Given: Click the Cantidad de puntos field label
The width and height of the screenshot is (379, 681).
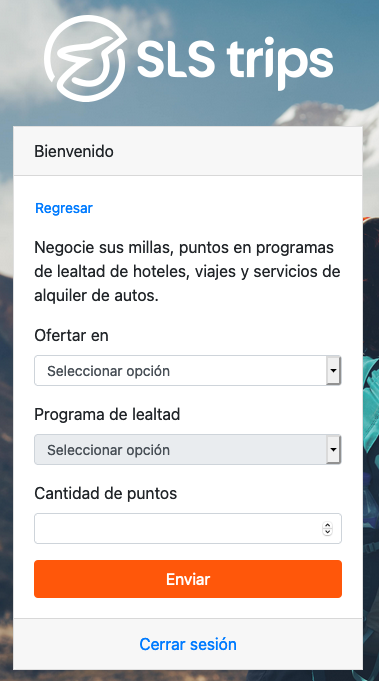Looking at the screenshot, I should pyautogui.click(x=105, y=493).
